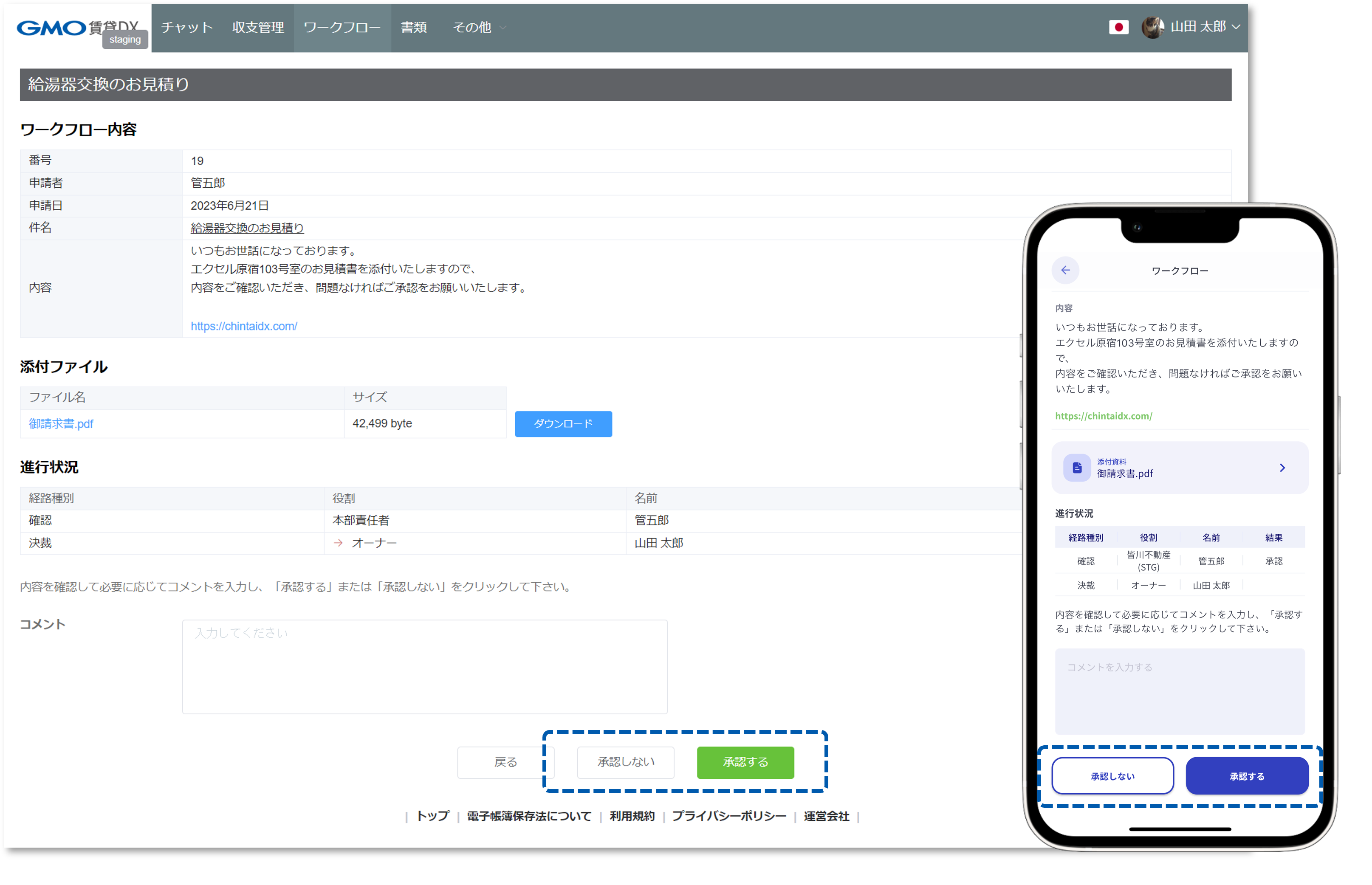
Task: Focus the desktop コメント text area
Action: tap(424, 667)
